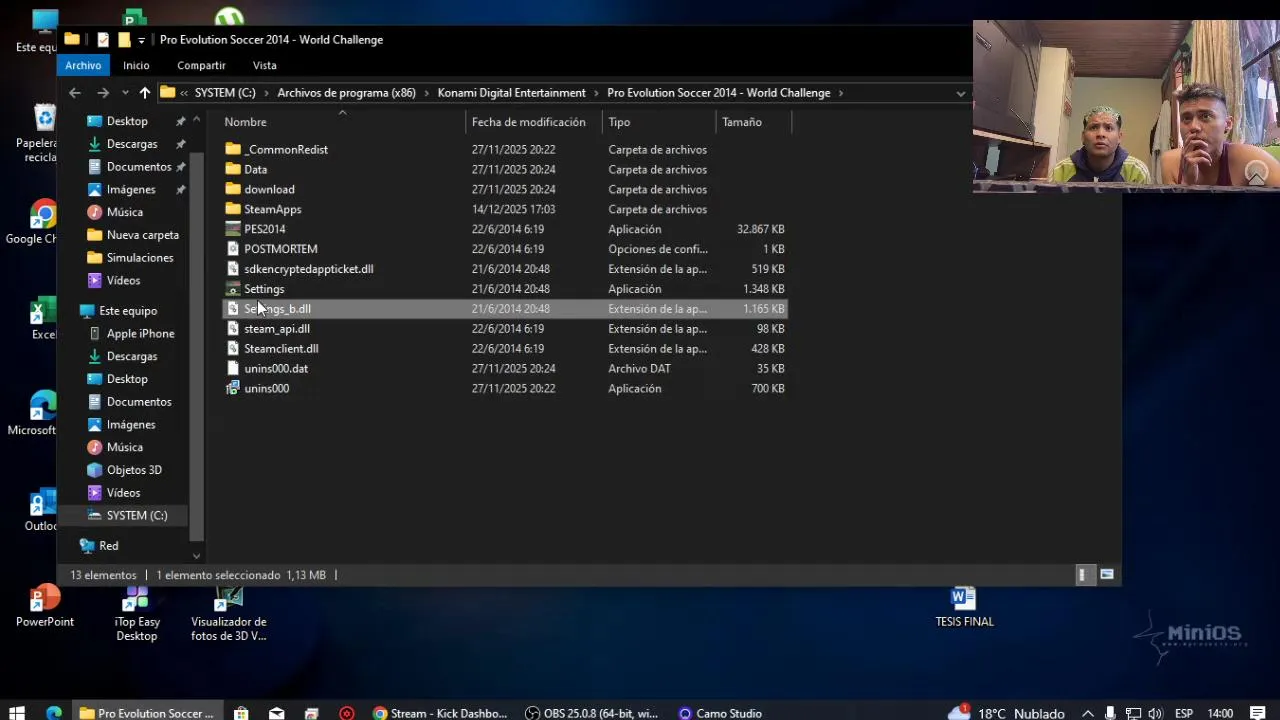Open Nueva carpeta in navigation pane
1280x720 pixels.
143,235
